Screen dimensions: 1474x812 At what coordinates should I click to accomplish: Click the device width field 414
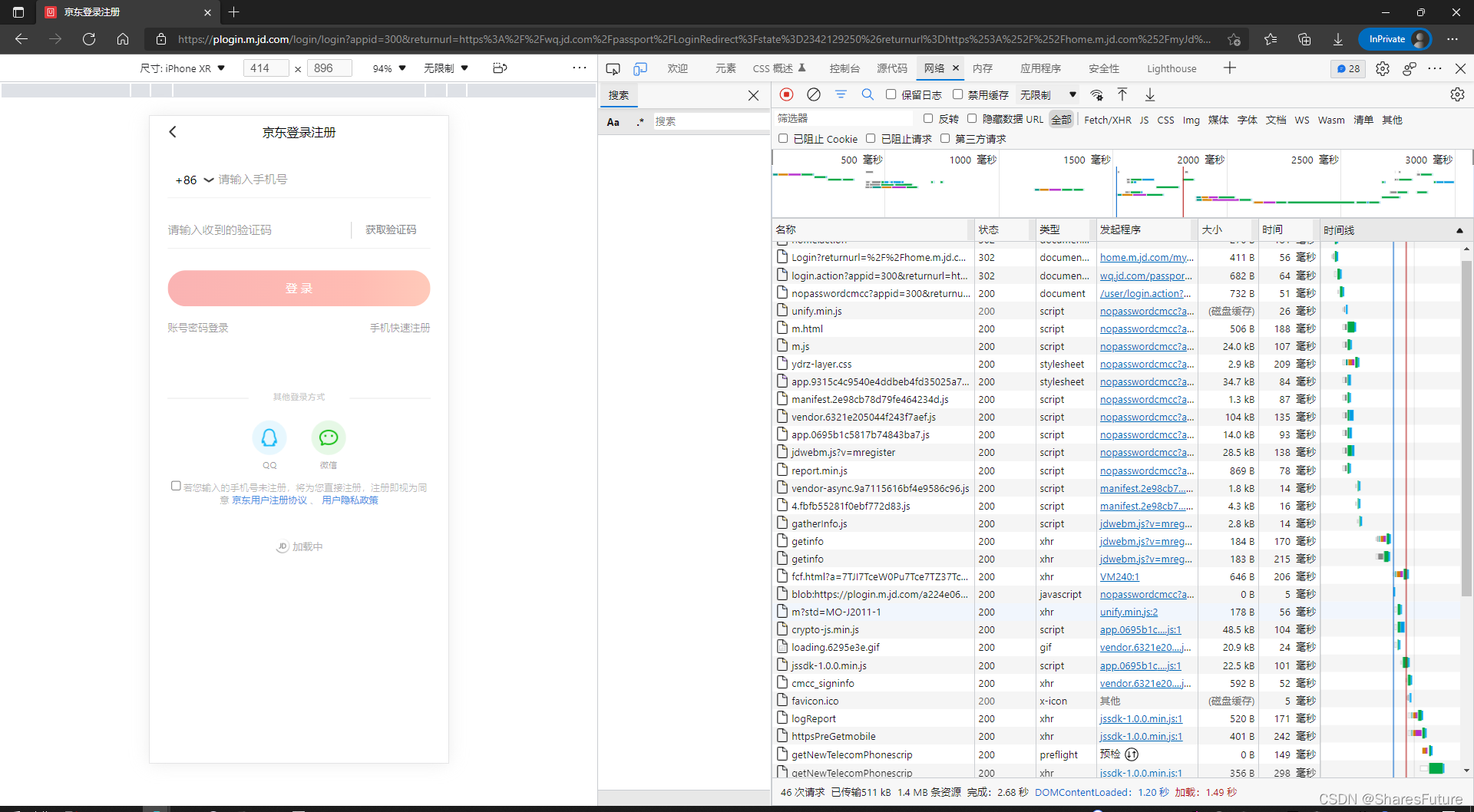tap(266, 68)
